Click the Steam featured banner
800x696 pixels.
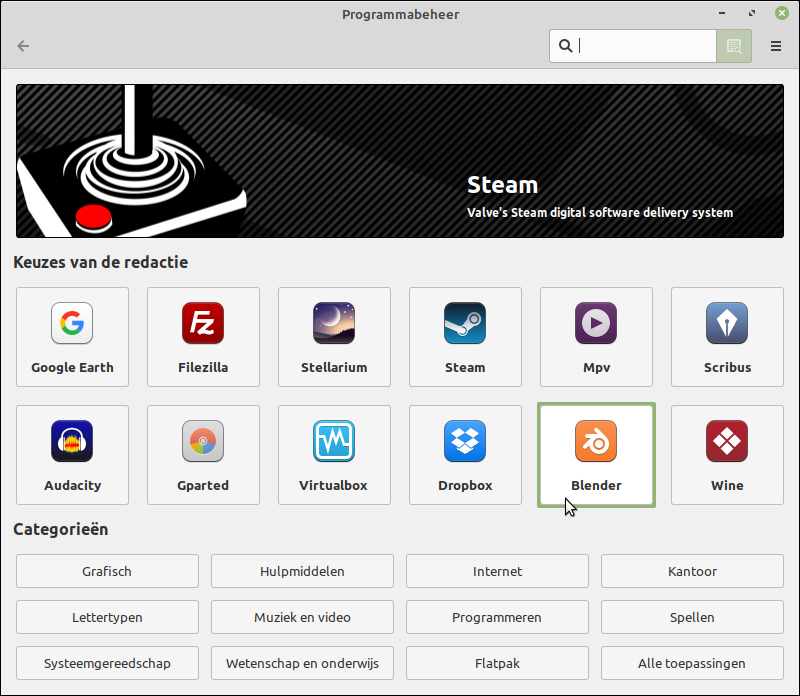[x=400, y=161]
